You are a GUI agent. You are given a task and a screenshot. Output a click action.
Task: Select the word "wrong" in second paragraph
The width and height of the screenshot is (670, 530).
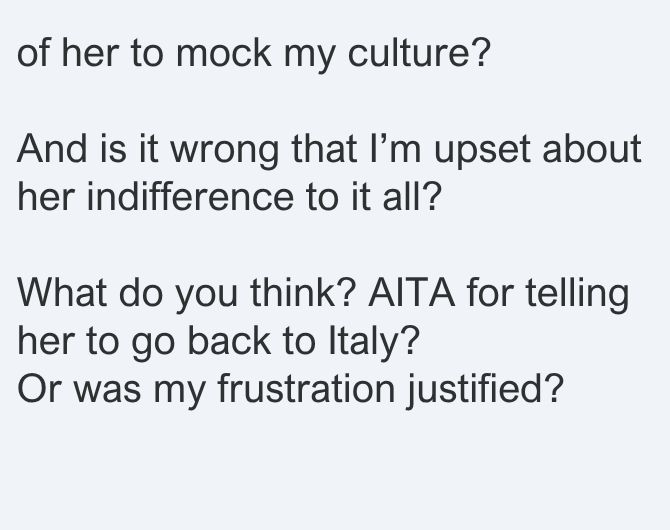point(225,151)
